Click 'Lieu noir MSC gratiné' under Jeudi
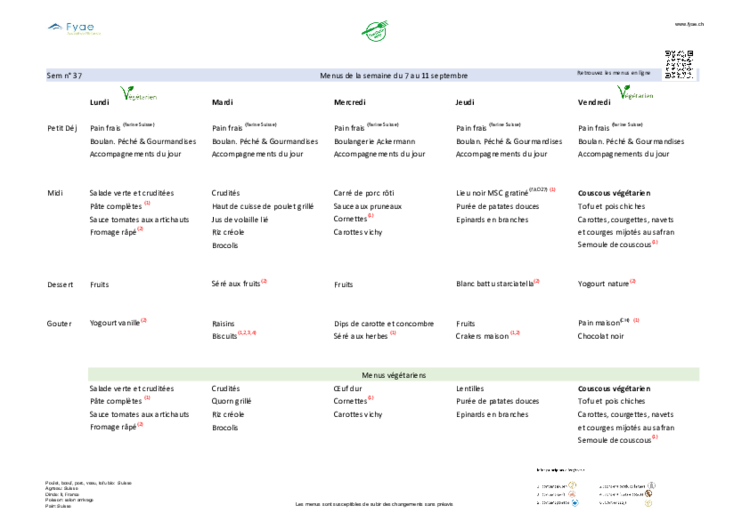Viewport: 750px width, 529px height. pos(492,193)
